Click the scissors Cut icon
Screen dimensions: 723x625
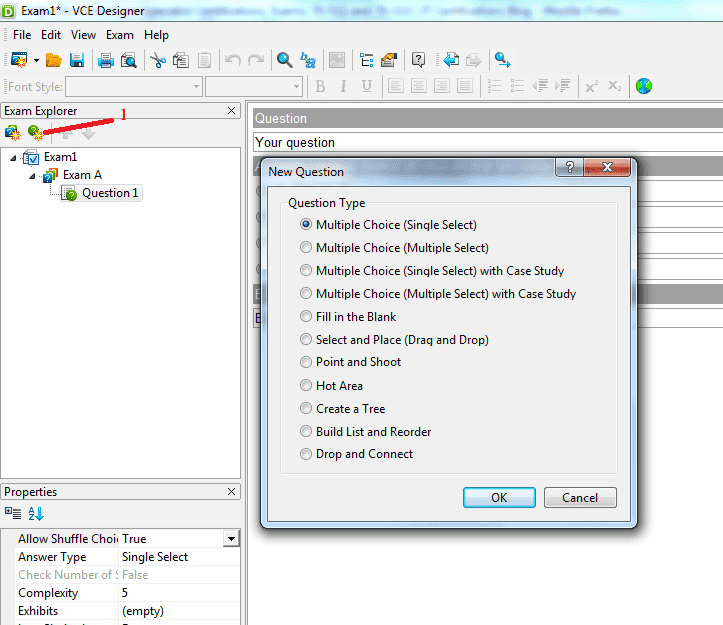[x=158, y=60]
